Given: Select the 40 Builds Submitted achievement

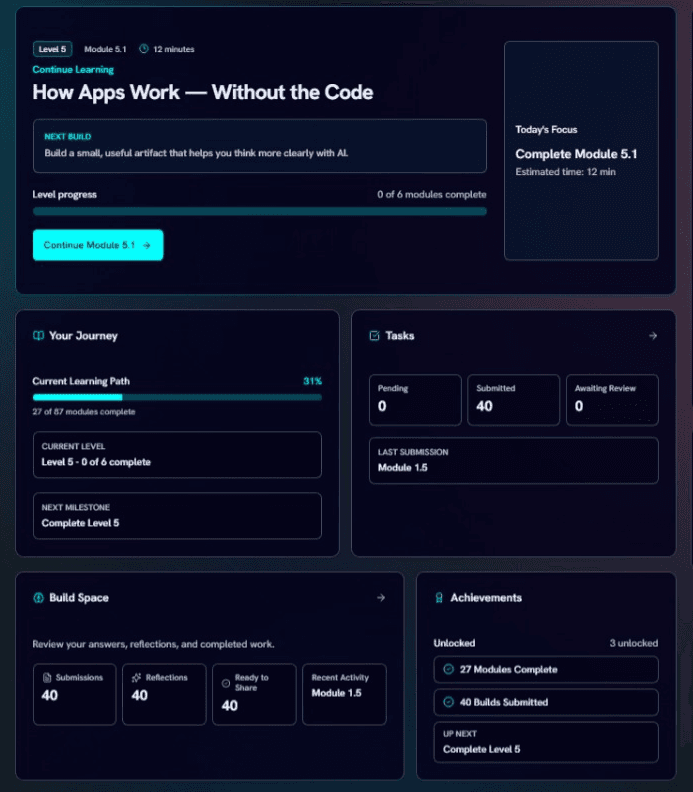Looking at the screenshot, I should (x=546, y=702).
